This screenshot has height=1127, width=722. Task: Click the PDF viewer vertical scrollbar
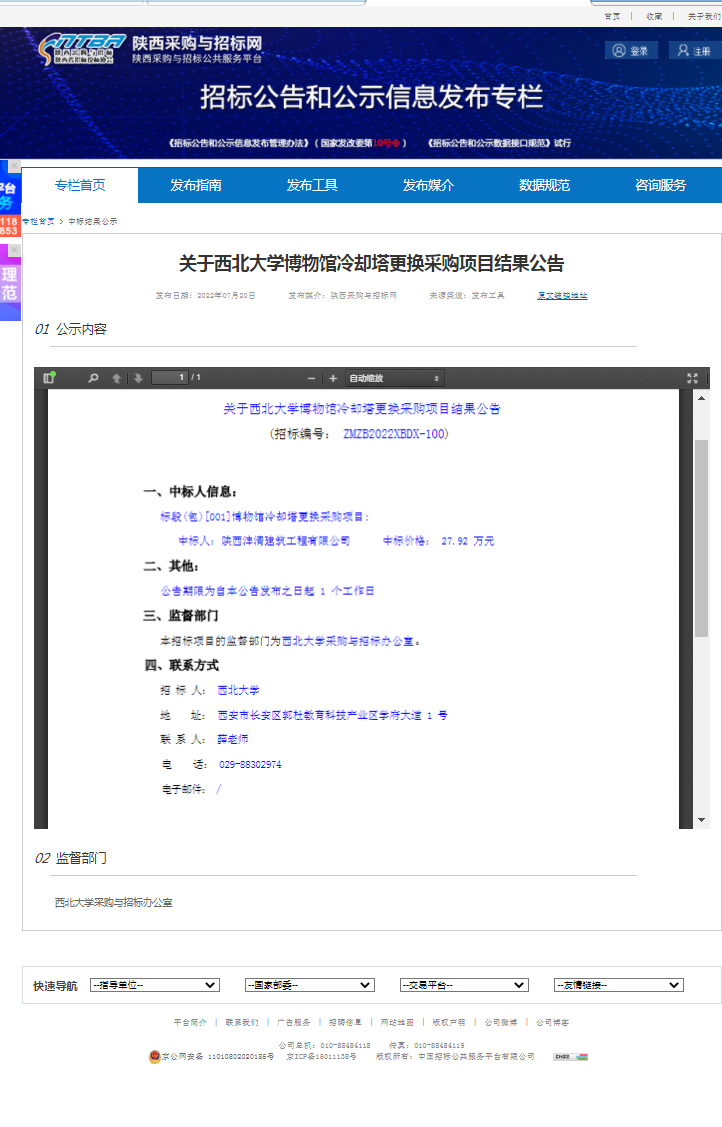point(701,540)
